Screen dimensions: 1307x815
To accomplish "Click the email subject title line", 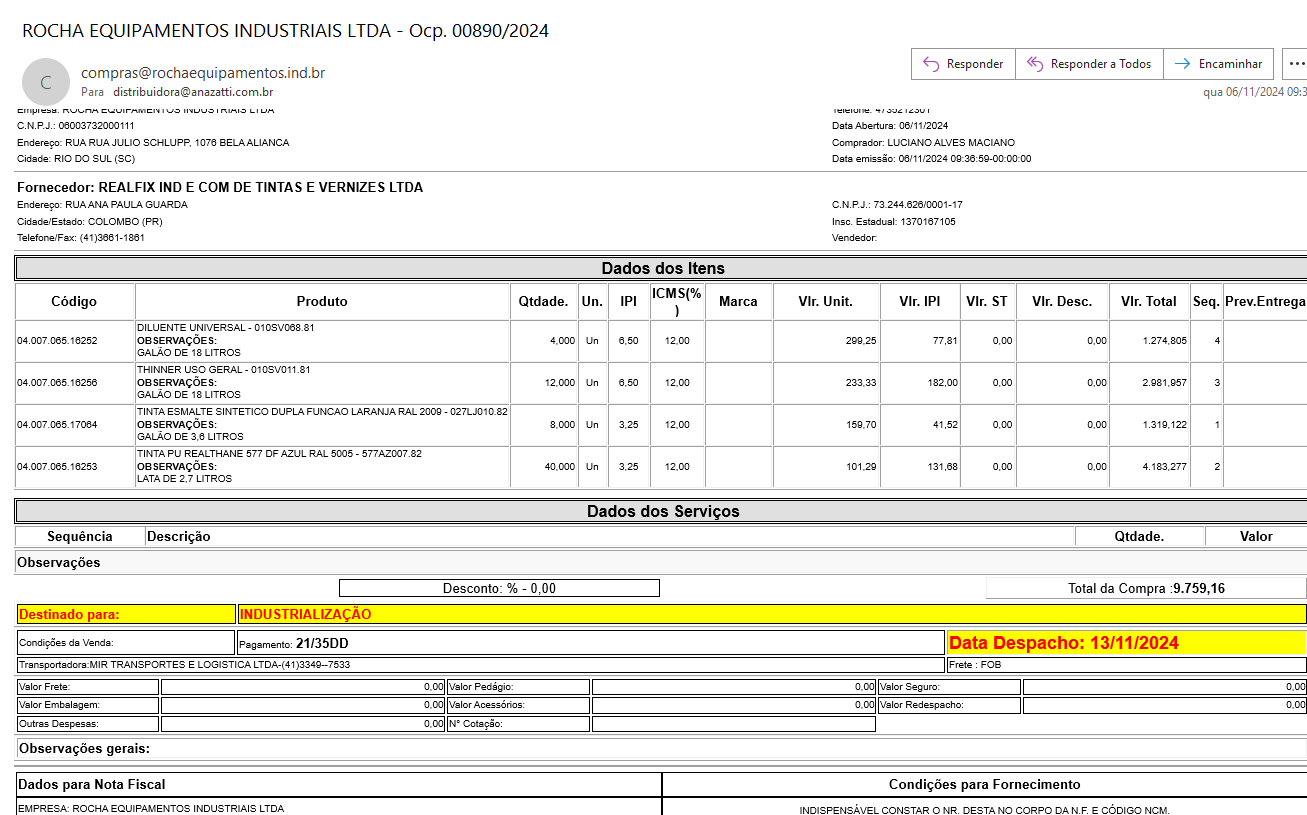I will [285, 31].
